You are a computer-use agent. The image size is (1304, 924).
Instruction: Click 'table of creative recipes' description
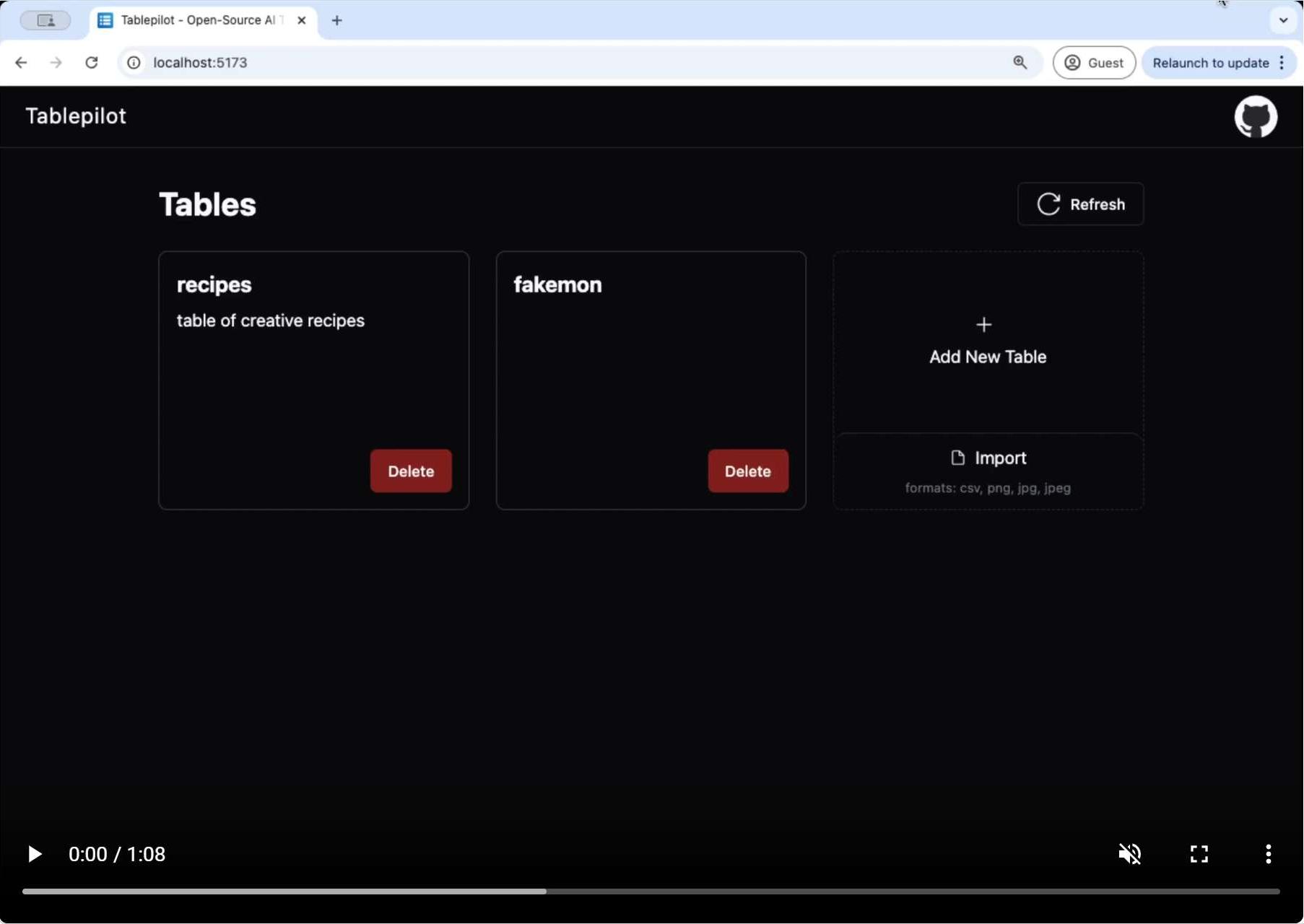tap(271, 321)
